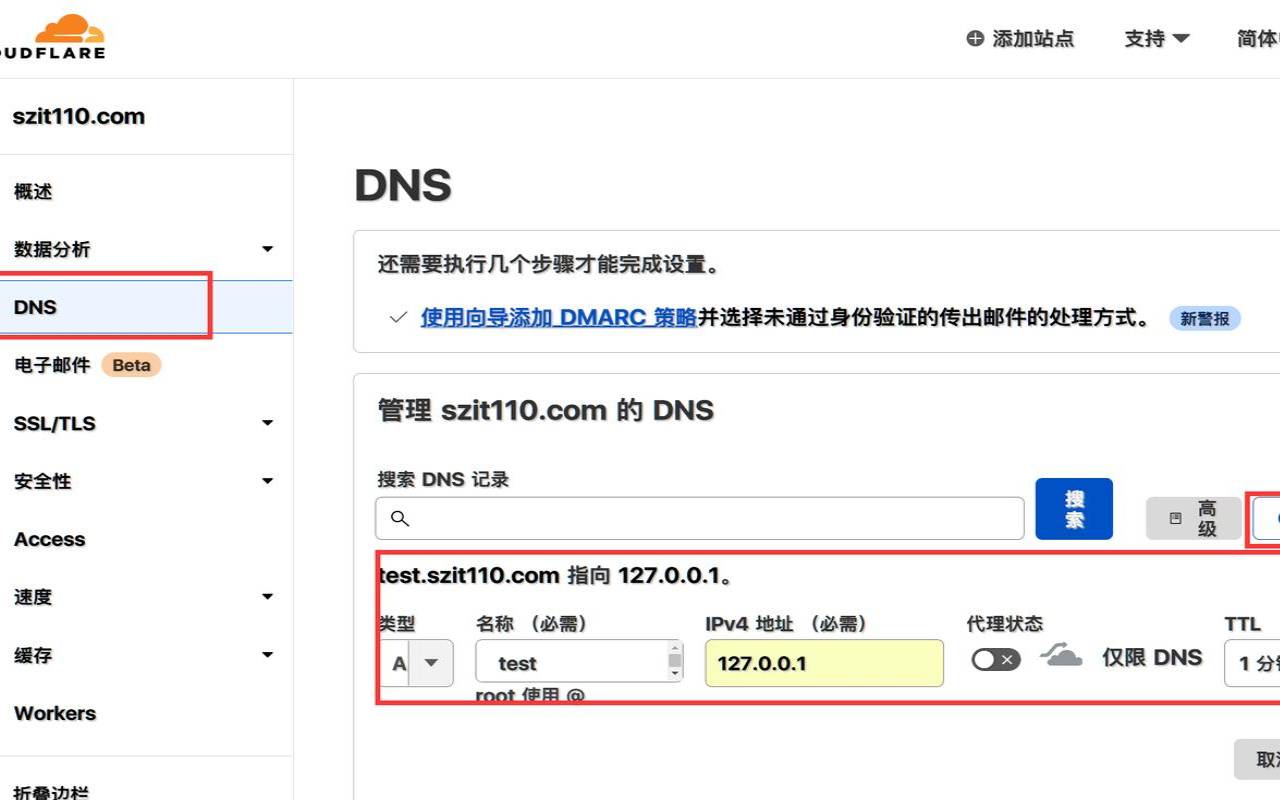Click the magnifier icon in DNS search box
Image resolution: width=1280 pixels, height=800 pixels.
(400, 518)
